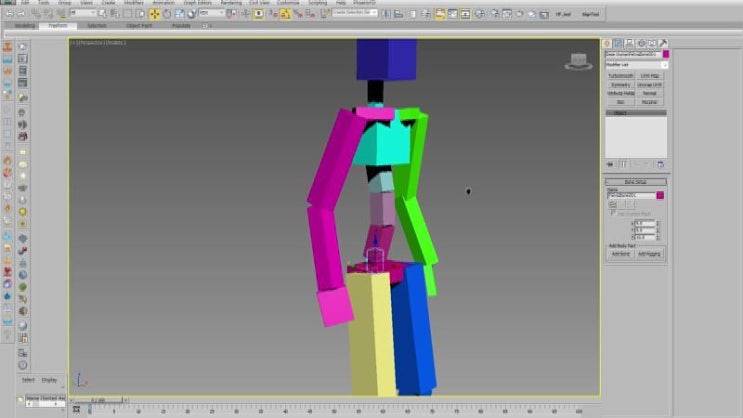Toggle Show End Result below stack
The width and height of the screenshot is (743, 418).
click(624, 164)
